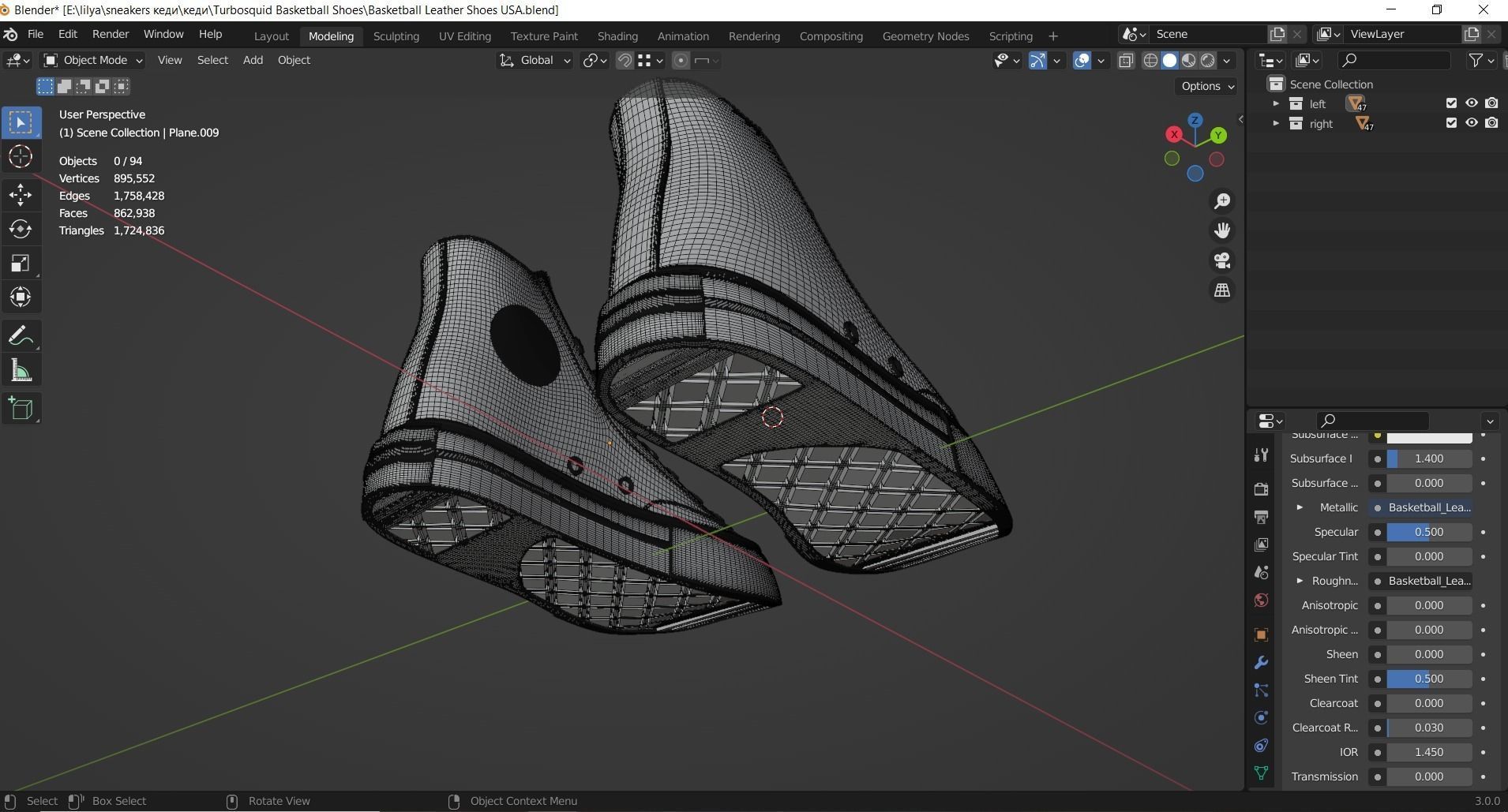Switch to Wireframe shading mode
The width and height of the screenshot is (1508, 812).
[1151, 60]
